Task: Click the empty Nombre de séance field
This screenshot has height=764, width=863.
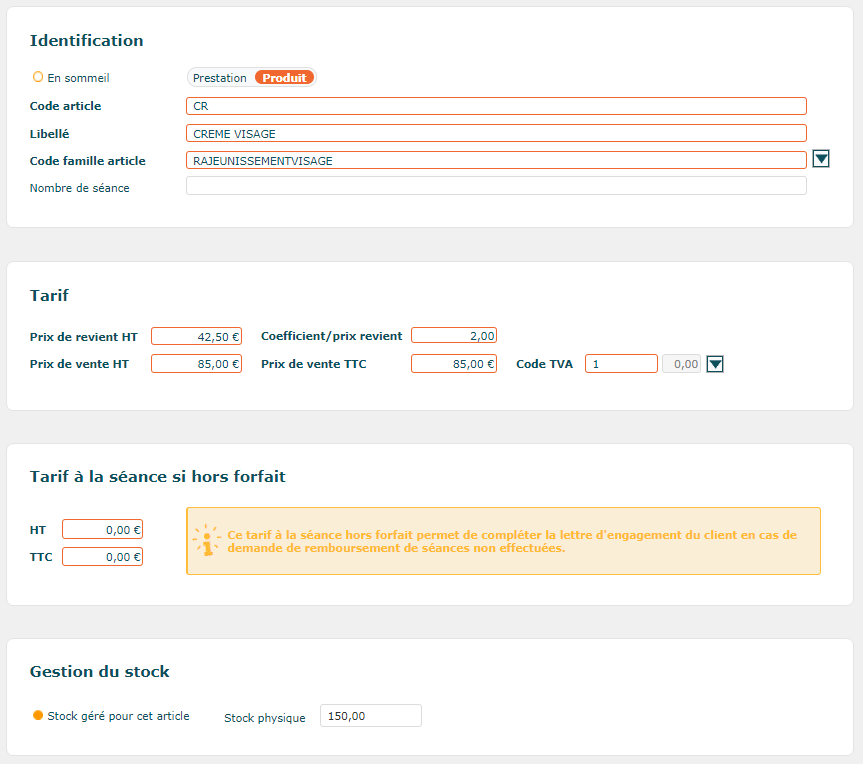Action: [x=496, y=185]
